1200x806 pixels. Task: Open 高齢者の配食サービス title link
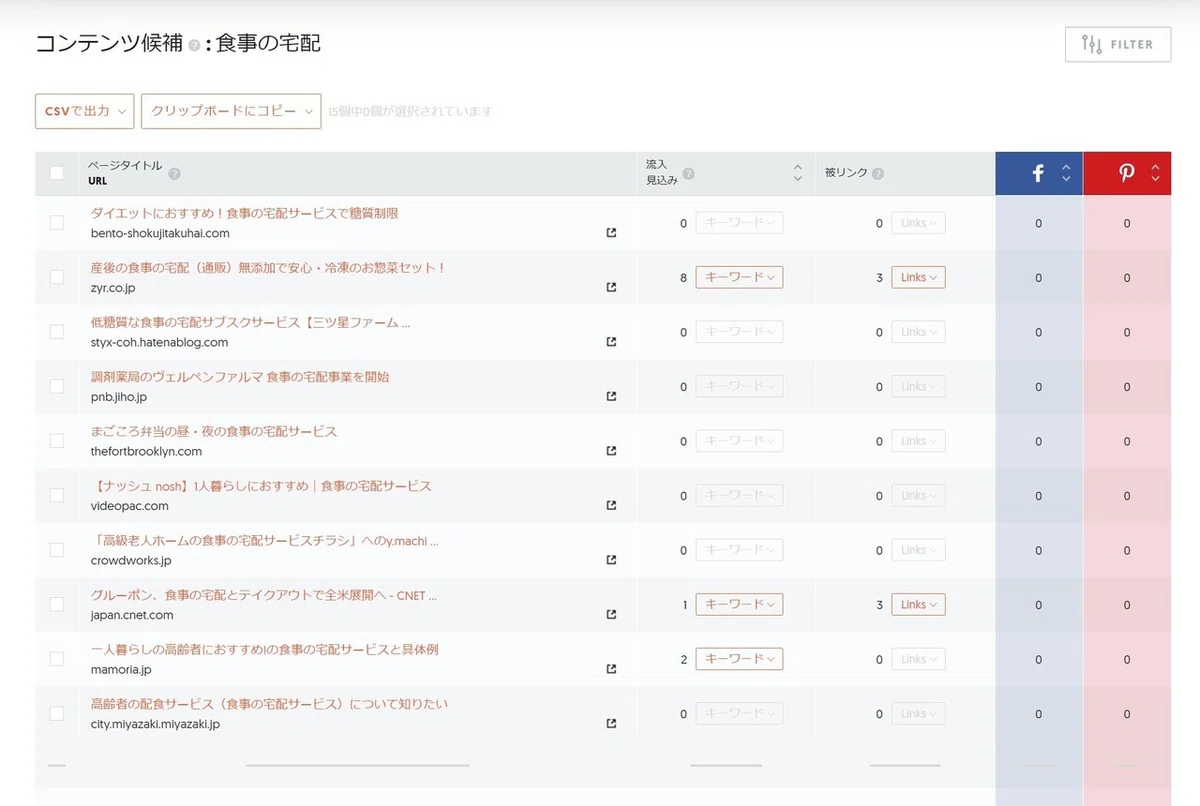[269, 704]
